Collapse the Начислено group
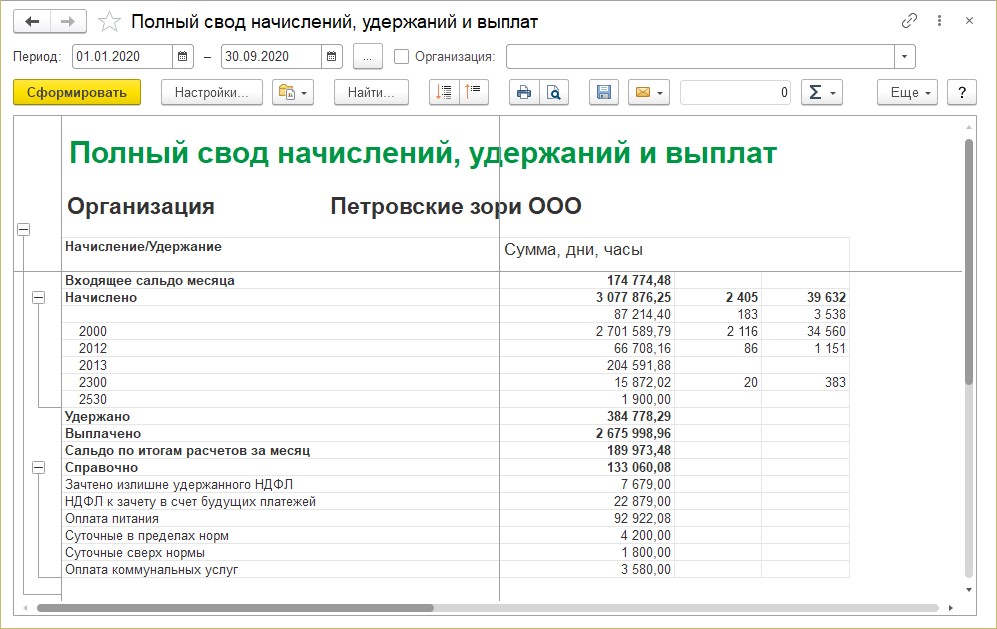Viewport: 997px width, 629px height. 39,298
